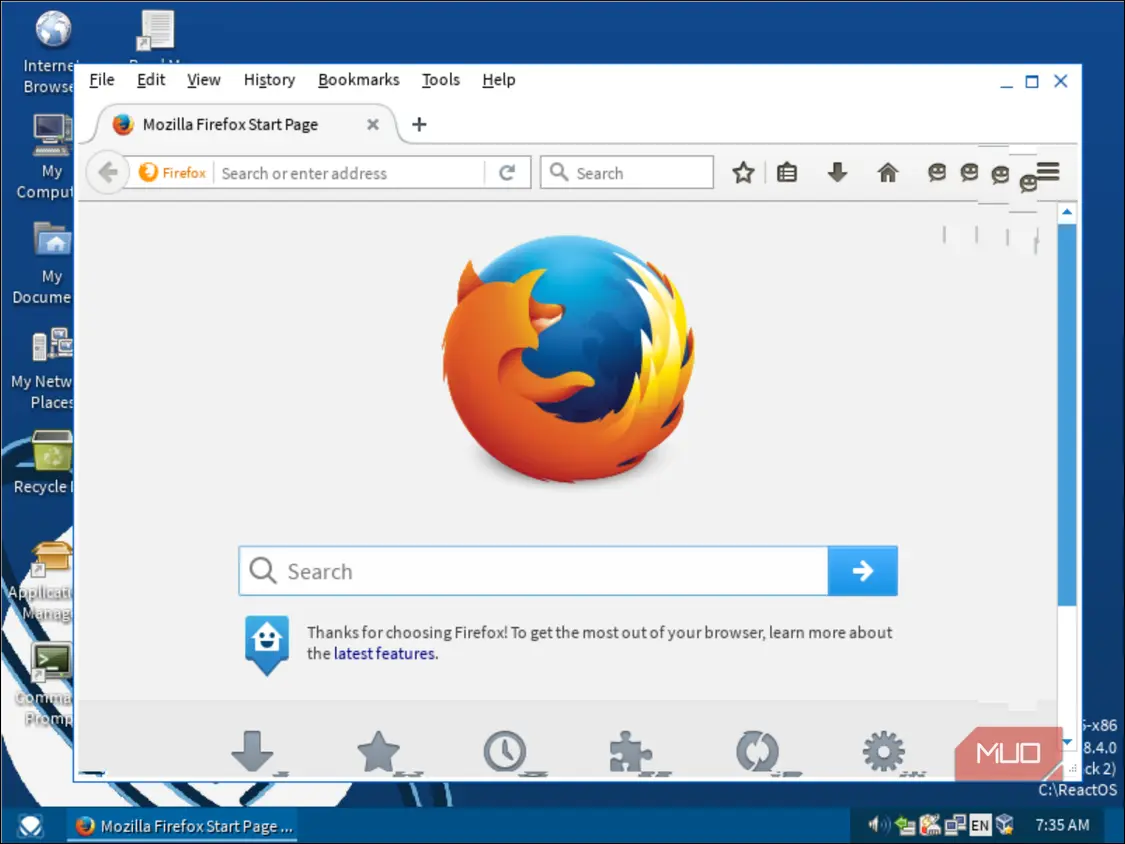
Task: Reload the current page
Action: tap(507, 172)
